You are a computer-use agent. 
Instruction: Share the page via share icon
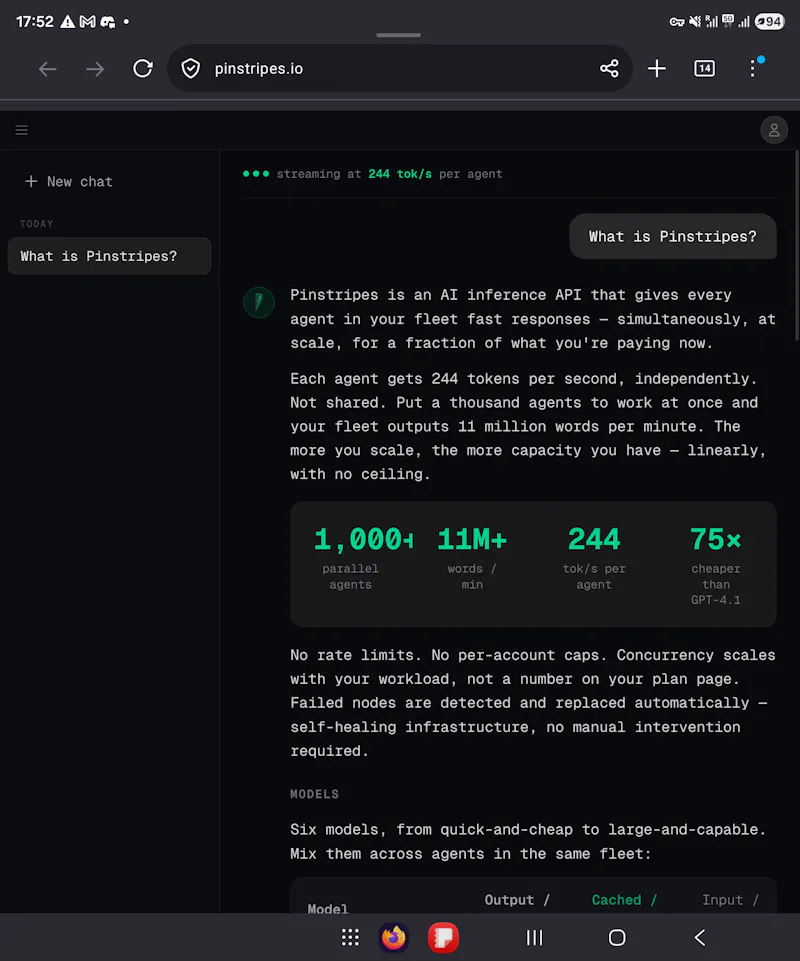coord(609,69)
